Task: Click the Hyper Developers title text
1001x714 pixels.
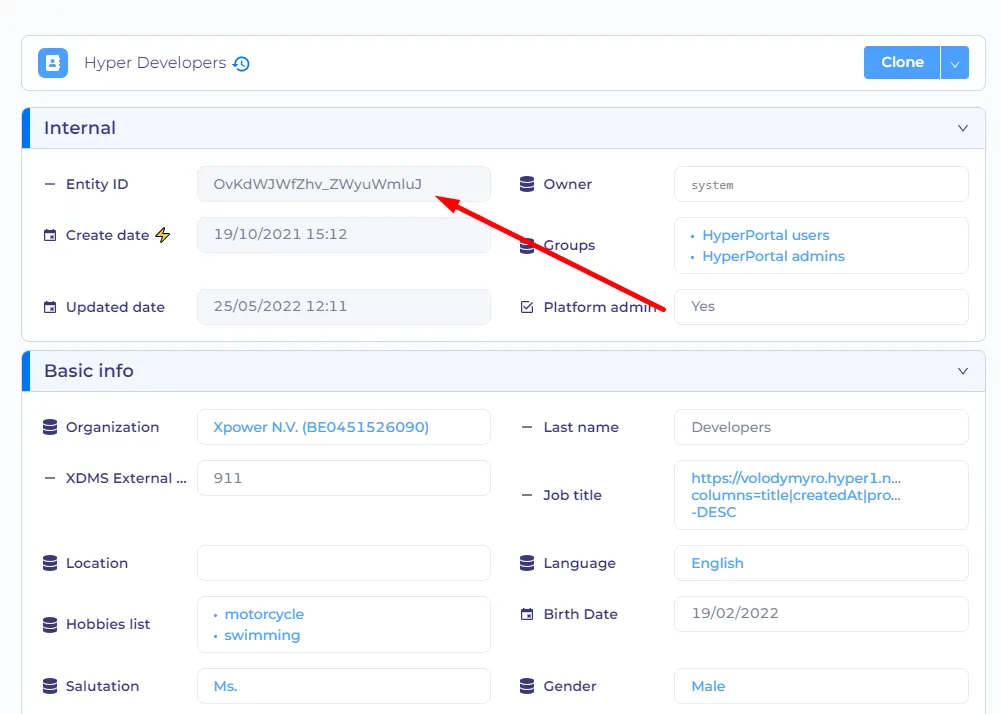Action: point(155,63)
